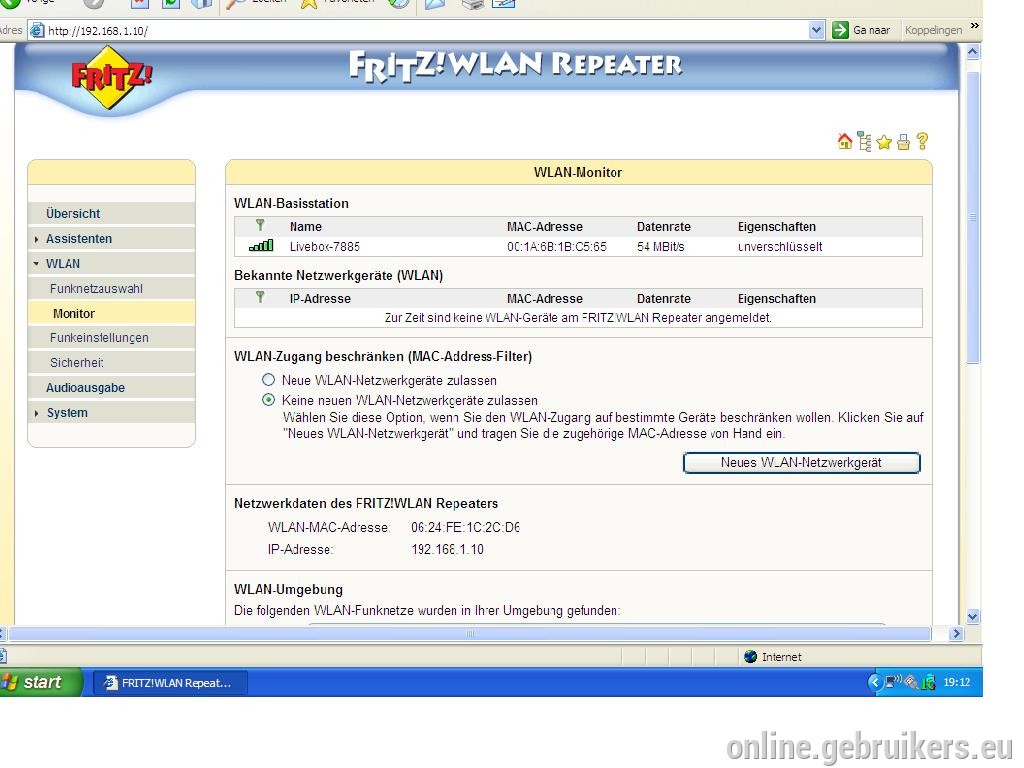The height and width of the screenshot is (768, 1024).
Task: Click signal strength bars for Livebox-7885
Action: [x=261, y=246]
